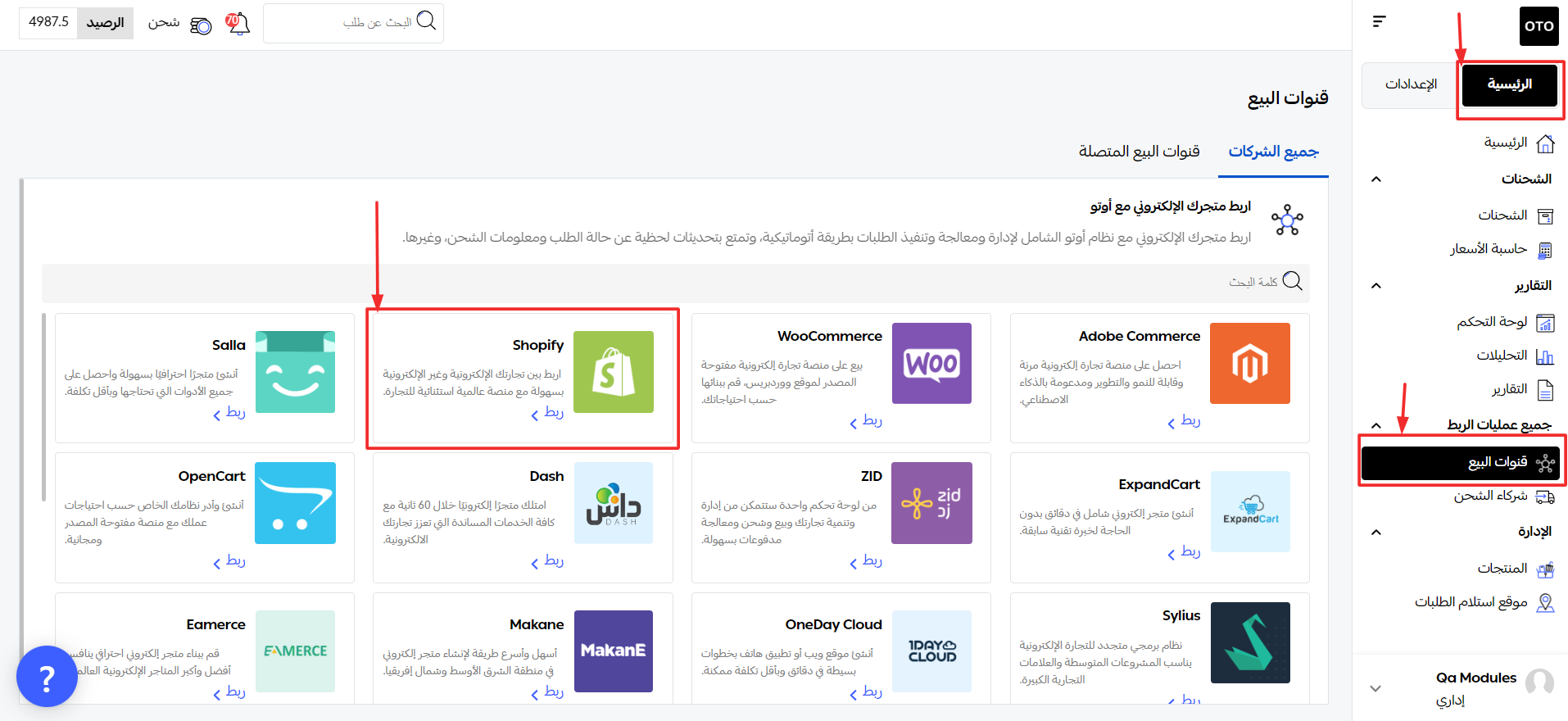1568x721 pixels.
Task: Open قنوات البيع in the sidebar
Action: (1461, 463)
